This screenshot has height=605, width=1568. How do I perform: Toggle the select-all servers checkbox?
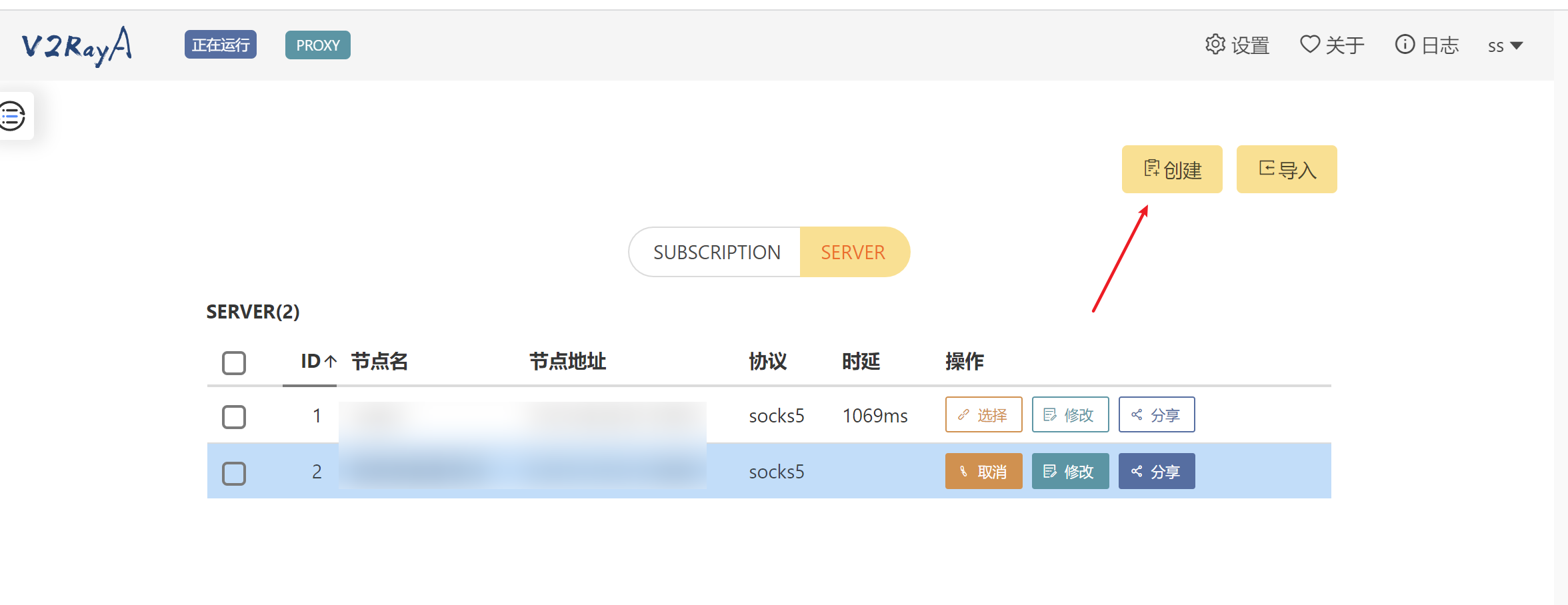pos(234,363)
